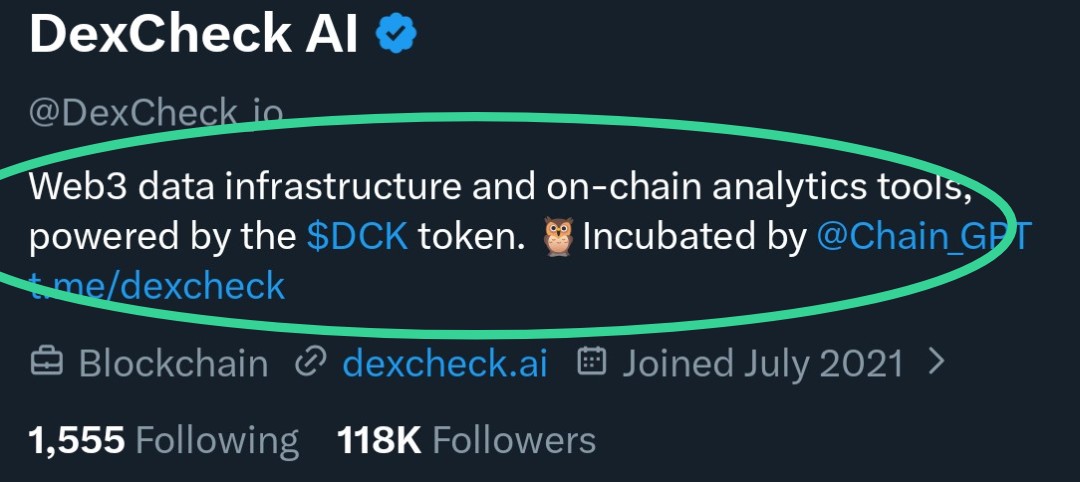The image size is (1080, 482).
Task: Open the @Chain_GPT mention
Action: click(x=923, y=239)
